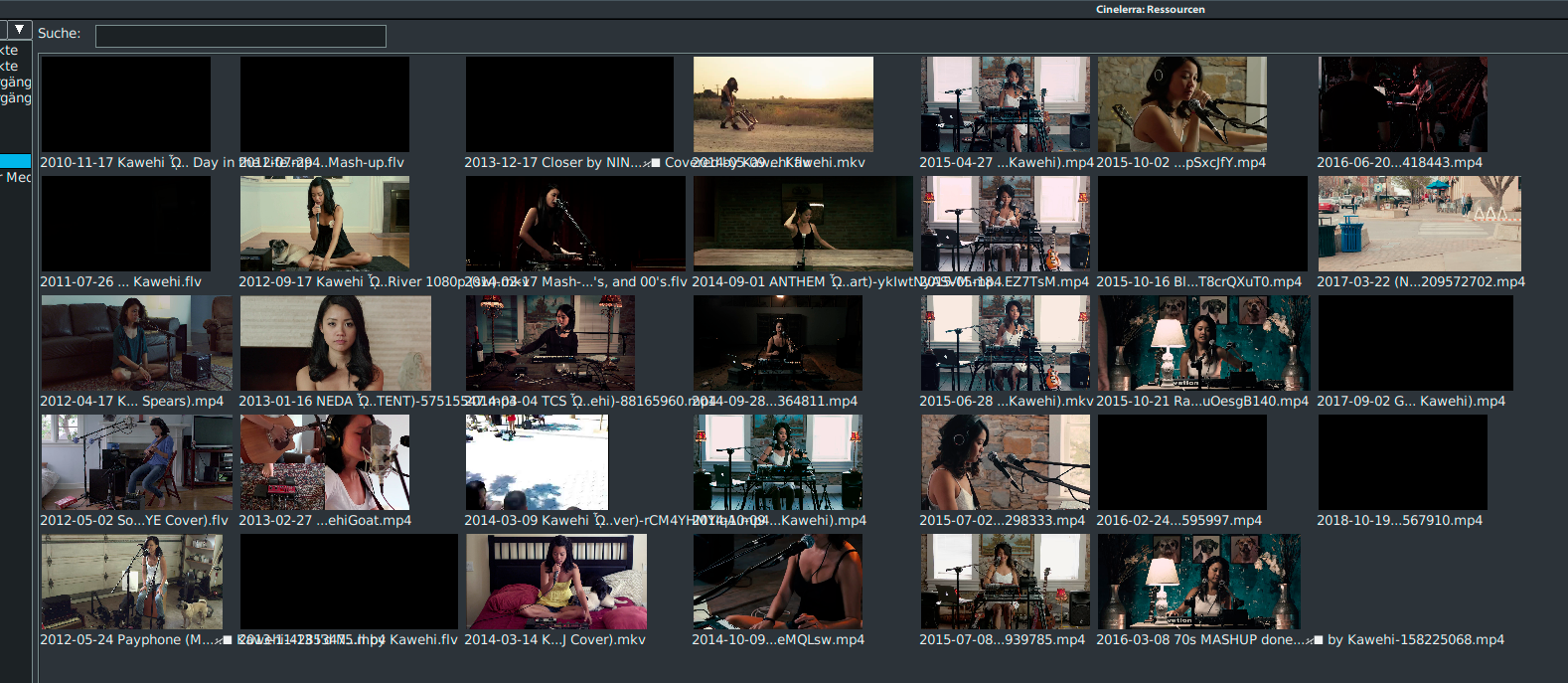Open the dropdown arrow beside Suche

[x=18, y=30]
